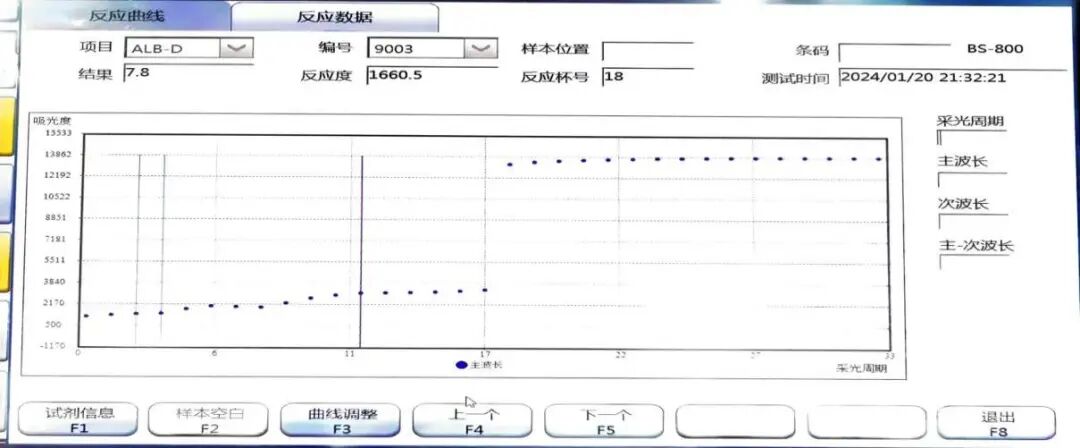The image size is (1080, 448).
Task: Go to next curve with 下一个 F5
Action: (604, 420)
